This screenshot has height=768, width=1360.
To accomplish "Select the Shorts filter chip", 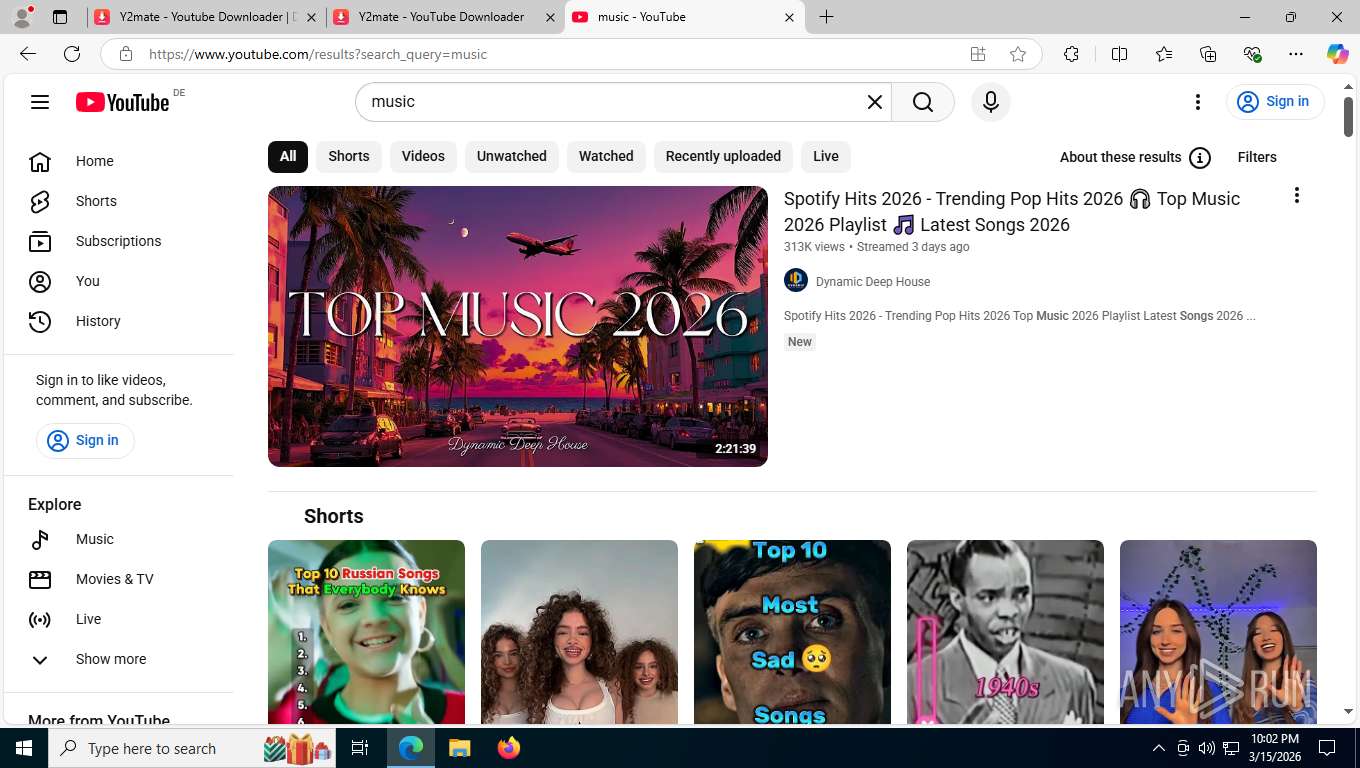I will coord(349,157).
